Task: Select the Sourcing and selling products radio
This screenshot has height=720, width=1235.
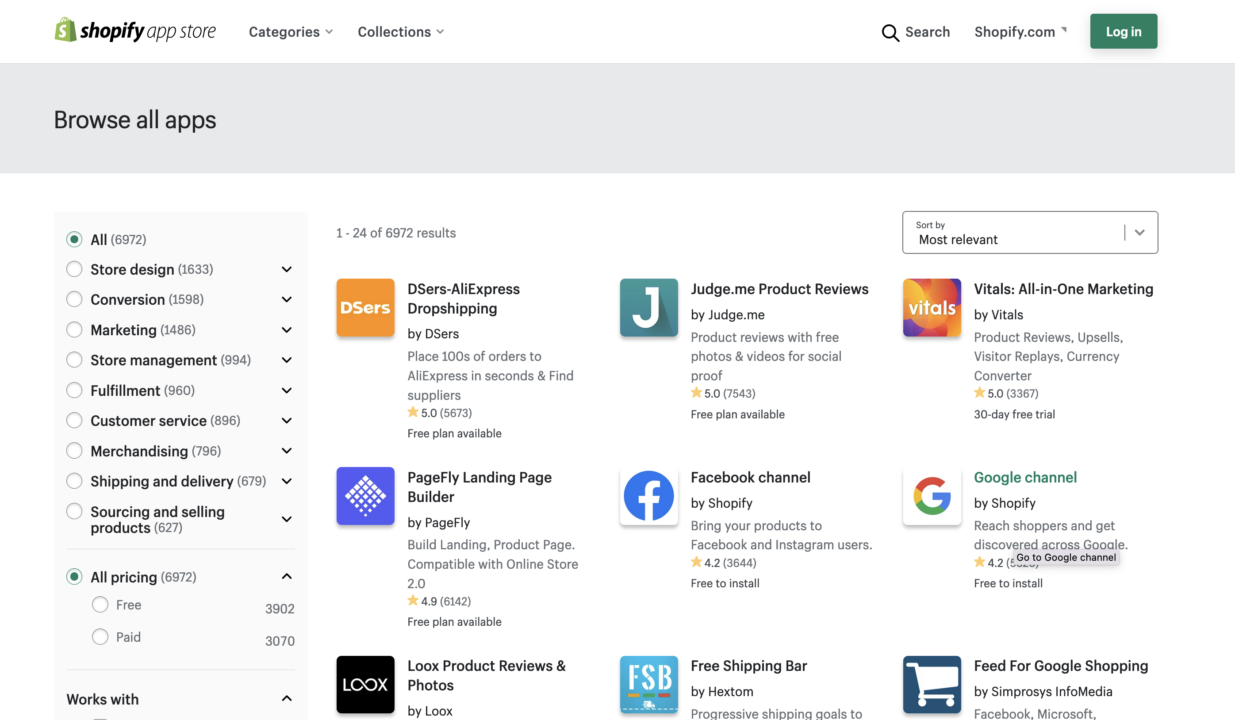Action: [74, 512]
